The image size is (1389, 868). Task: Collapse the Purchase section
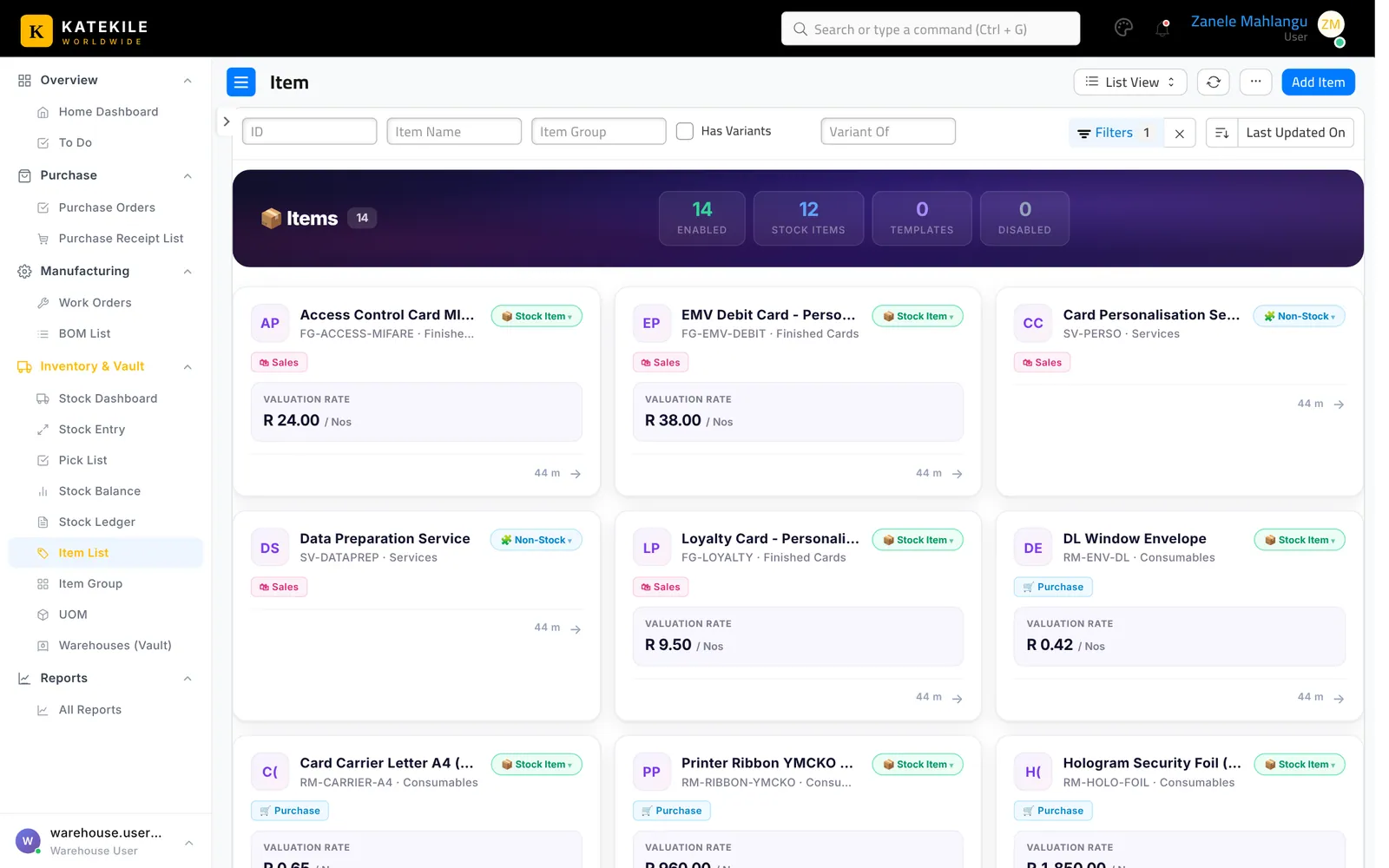point(188,176)
